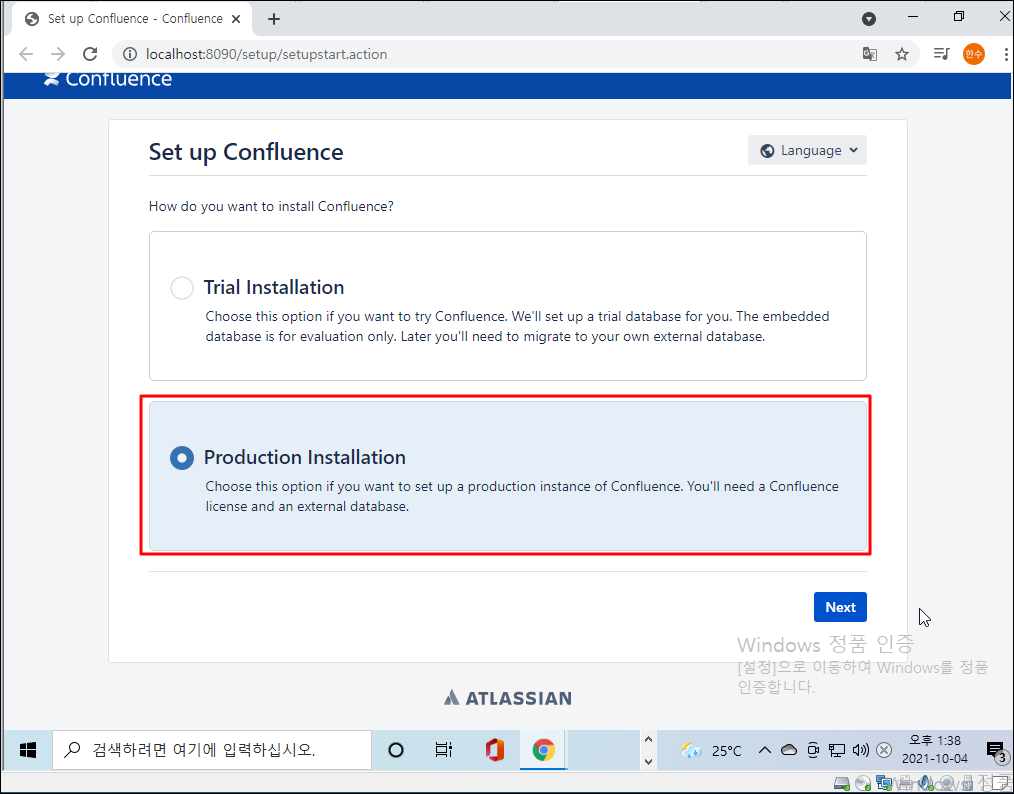1014x794 pixels.
Task: Open Chrome's three-dot menu
Action: tap(1006, 54)
